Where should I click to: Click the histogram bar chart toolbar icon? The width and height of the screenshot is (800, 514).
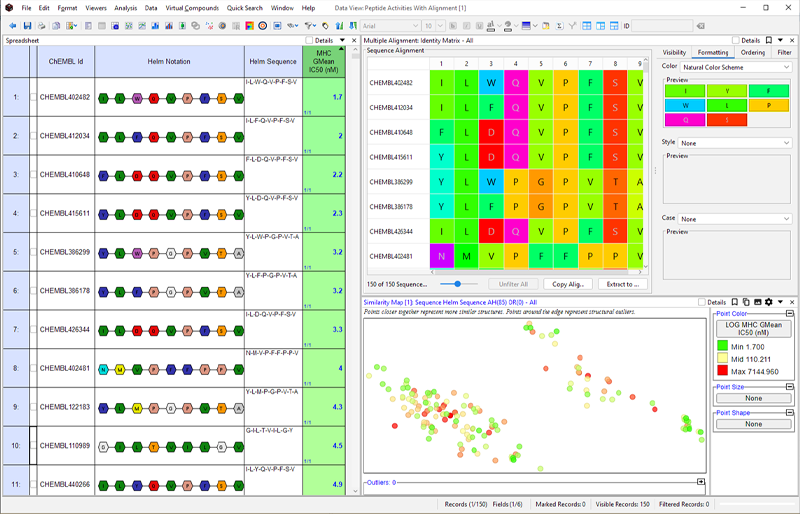(x=155, y=26)
